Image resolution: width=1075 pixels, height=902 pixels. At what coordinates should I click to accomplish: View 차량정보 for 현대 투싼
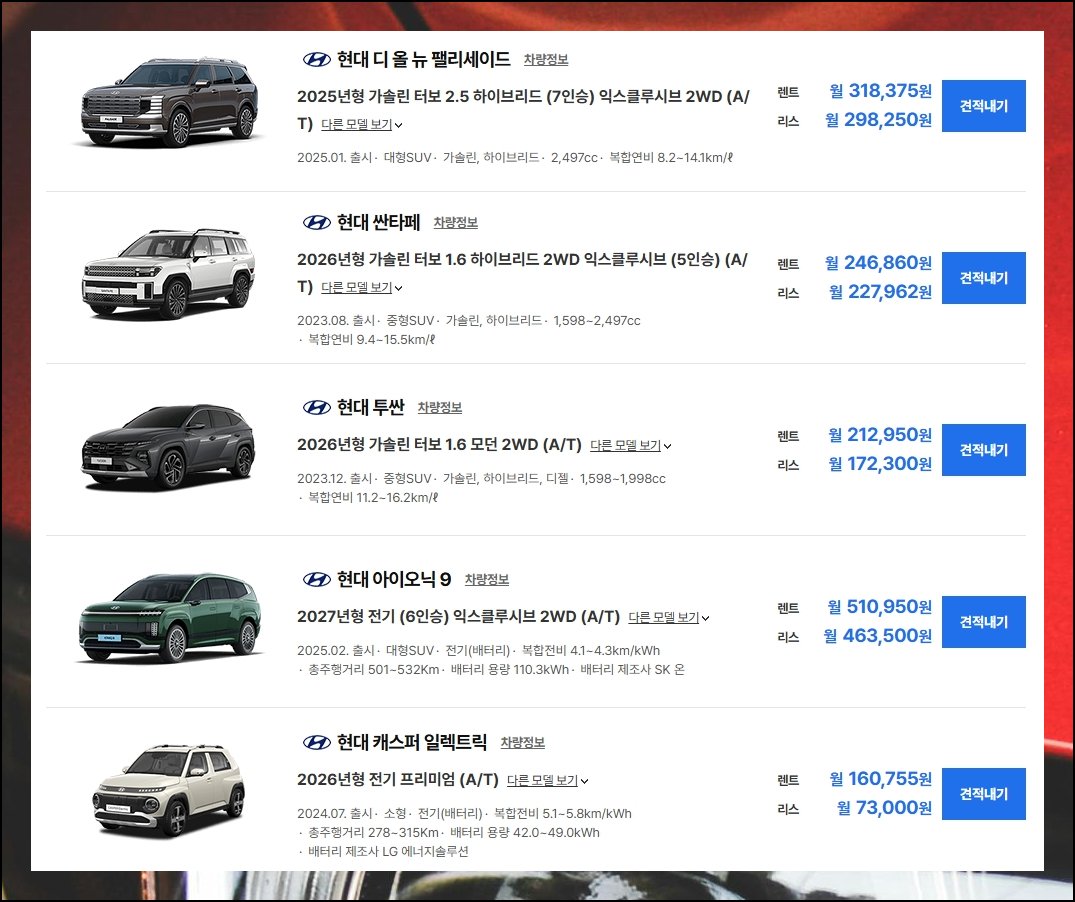(439, 408)
